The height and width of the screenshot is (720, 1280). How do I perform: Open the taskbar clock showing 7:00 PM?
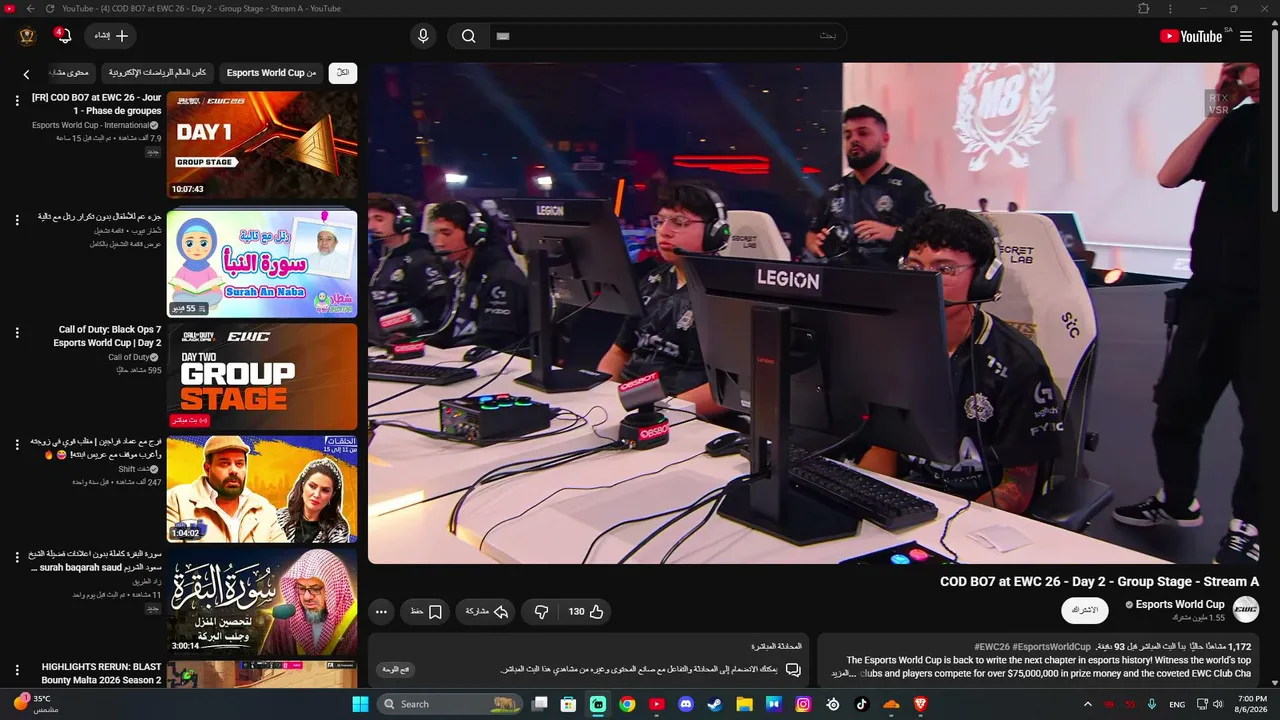(x=1252, y=704)
